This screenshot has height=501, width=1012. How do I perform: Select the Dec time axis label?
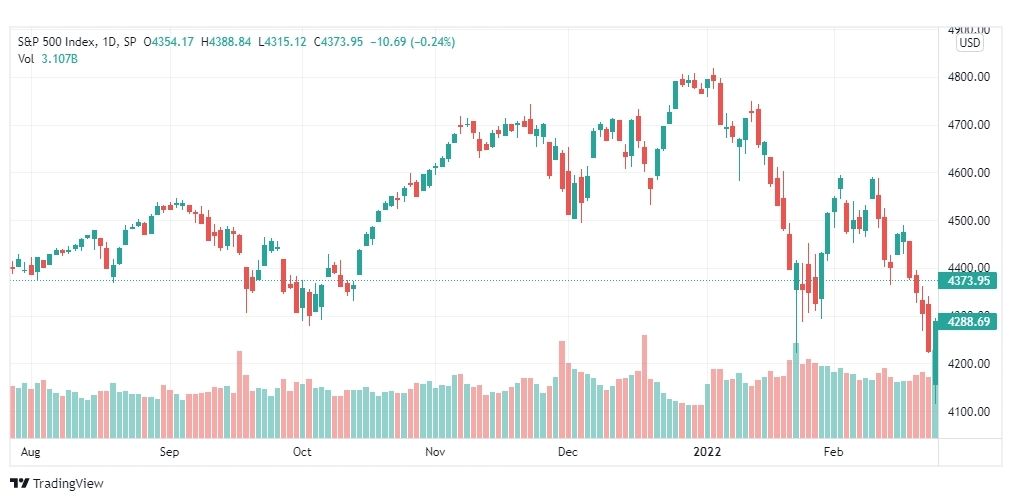pyautogui.click(x=568, y=452)
